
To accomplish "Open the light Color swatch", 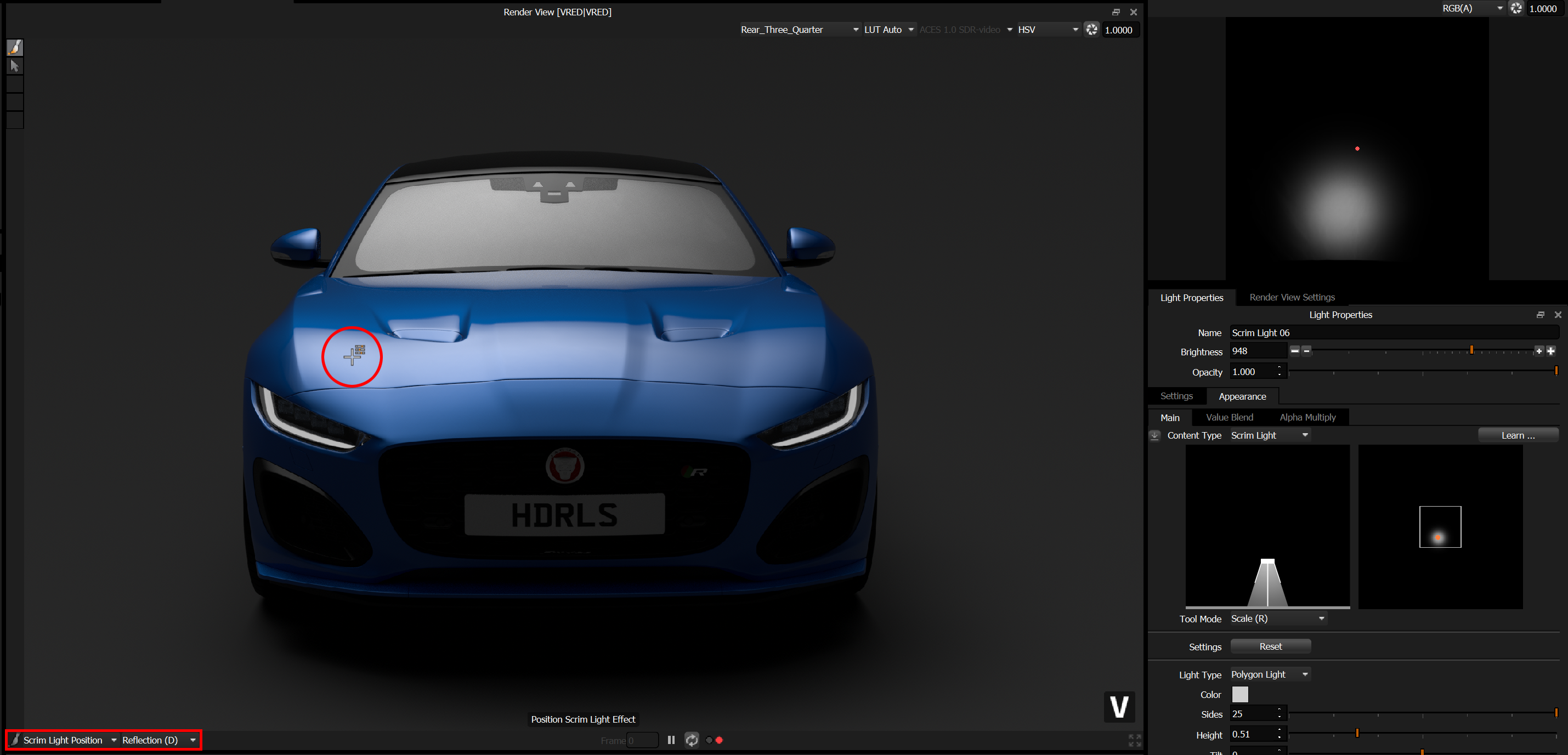I will pyautogui.click(x=1239, y=694).
